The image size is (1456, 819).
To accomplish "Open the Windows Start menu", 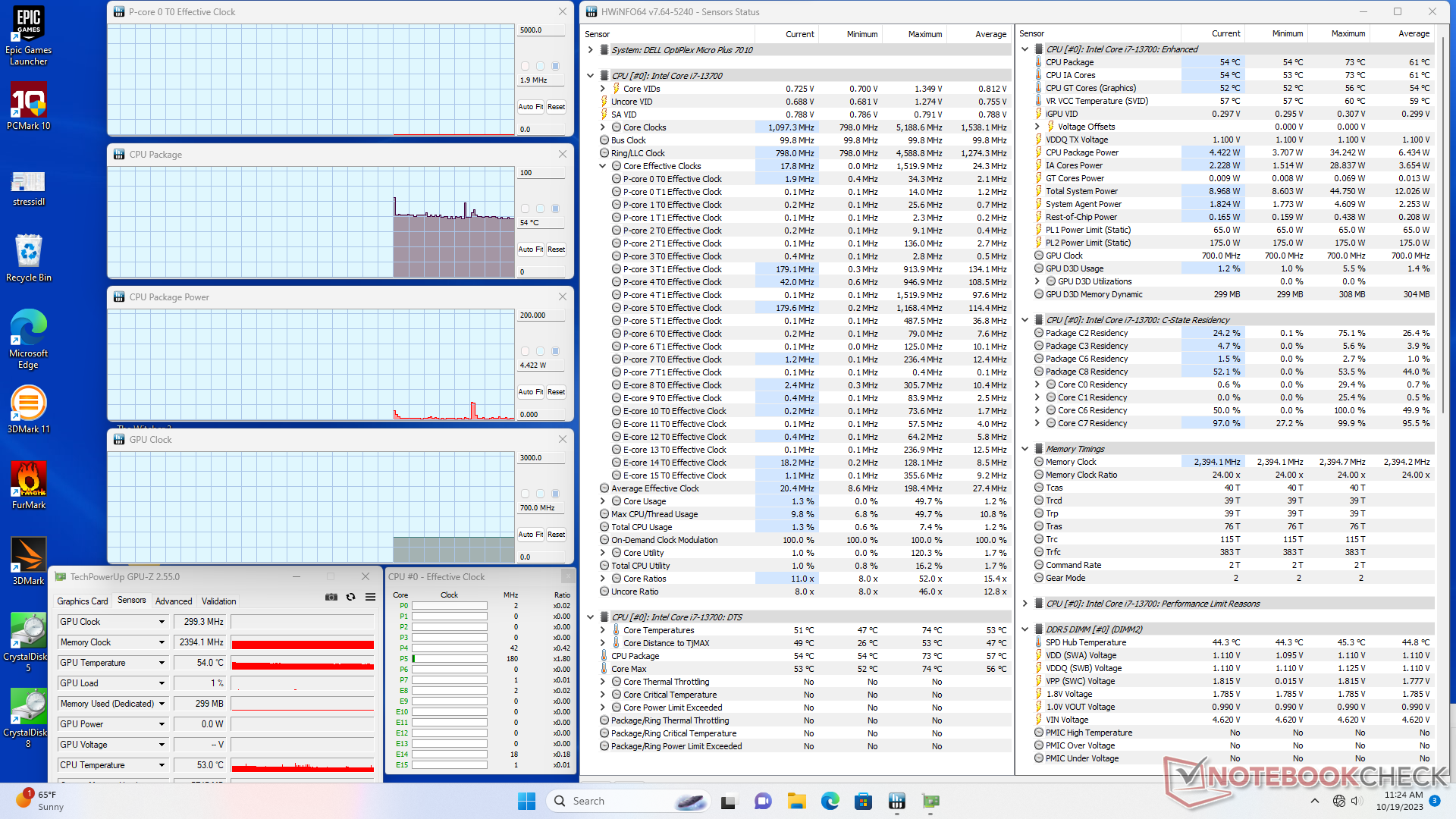I will point(526,801).
